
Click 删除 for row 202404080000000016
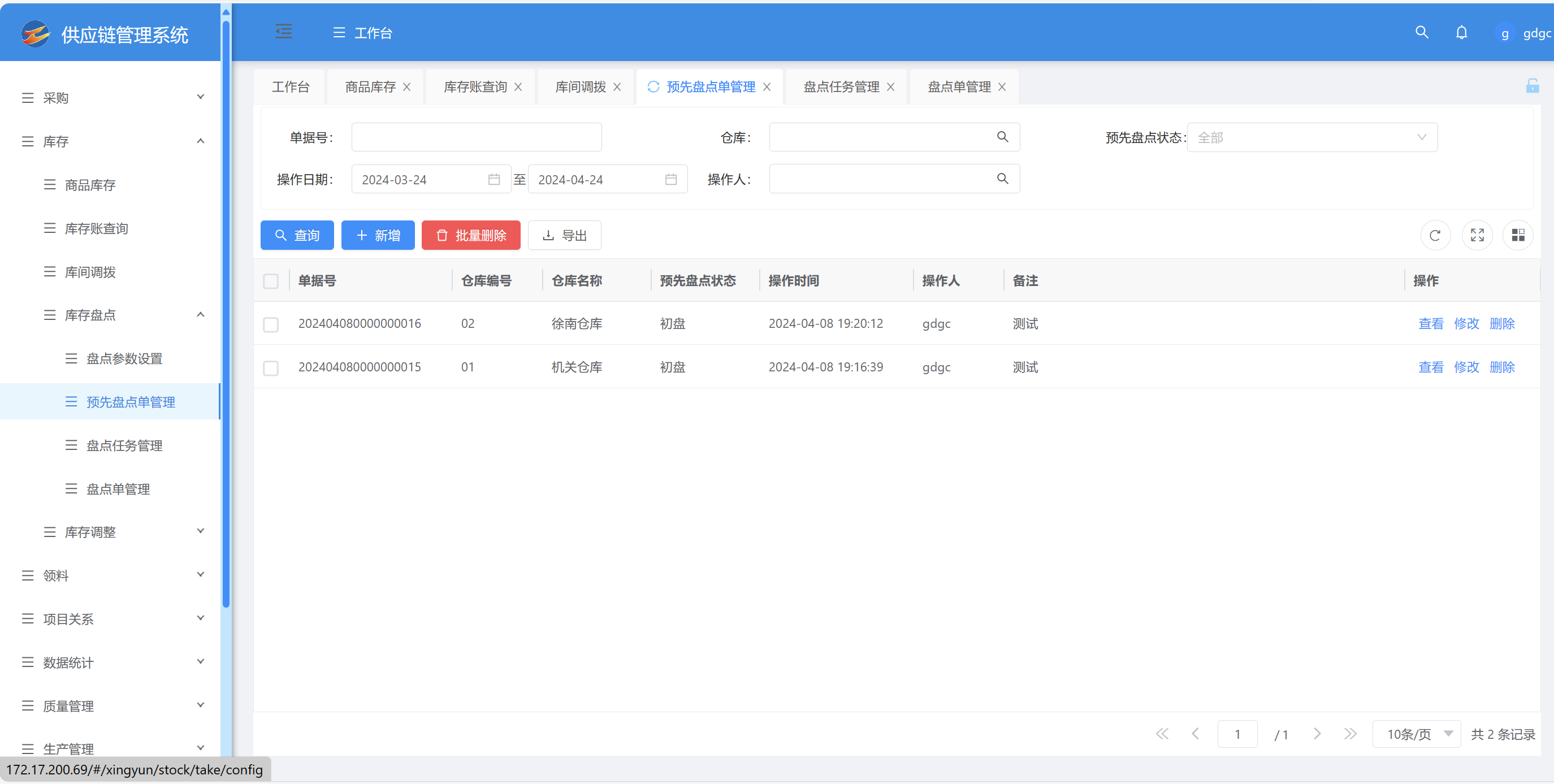point(1501,324)
